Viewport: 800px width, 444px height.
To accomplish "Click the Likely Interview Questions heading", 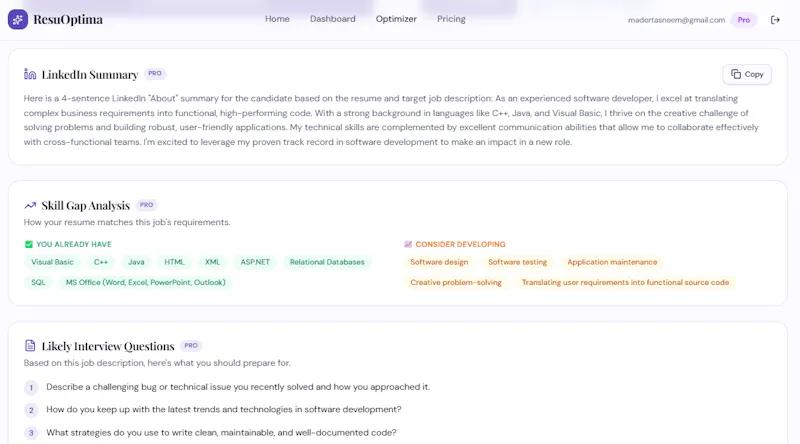I will tap(108, 346).
